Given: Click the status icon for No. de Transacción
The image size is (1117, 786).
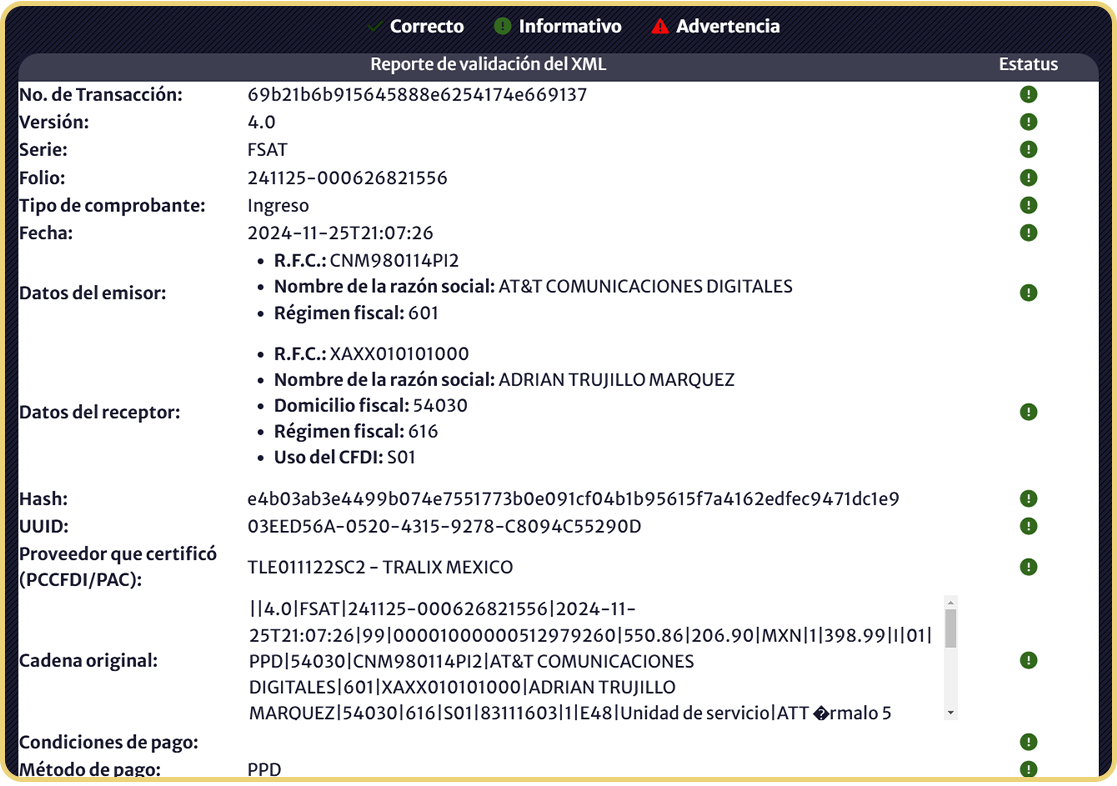Looking at the screenshot, I should click(1028, 95).
